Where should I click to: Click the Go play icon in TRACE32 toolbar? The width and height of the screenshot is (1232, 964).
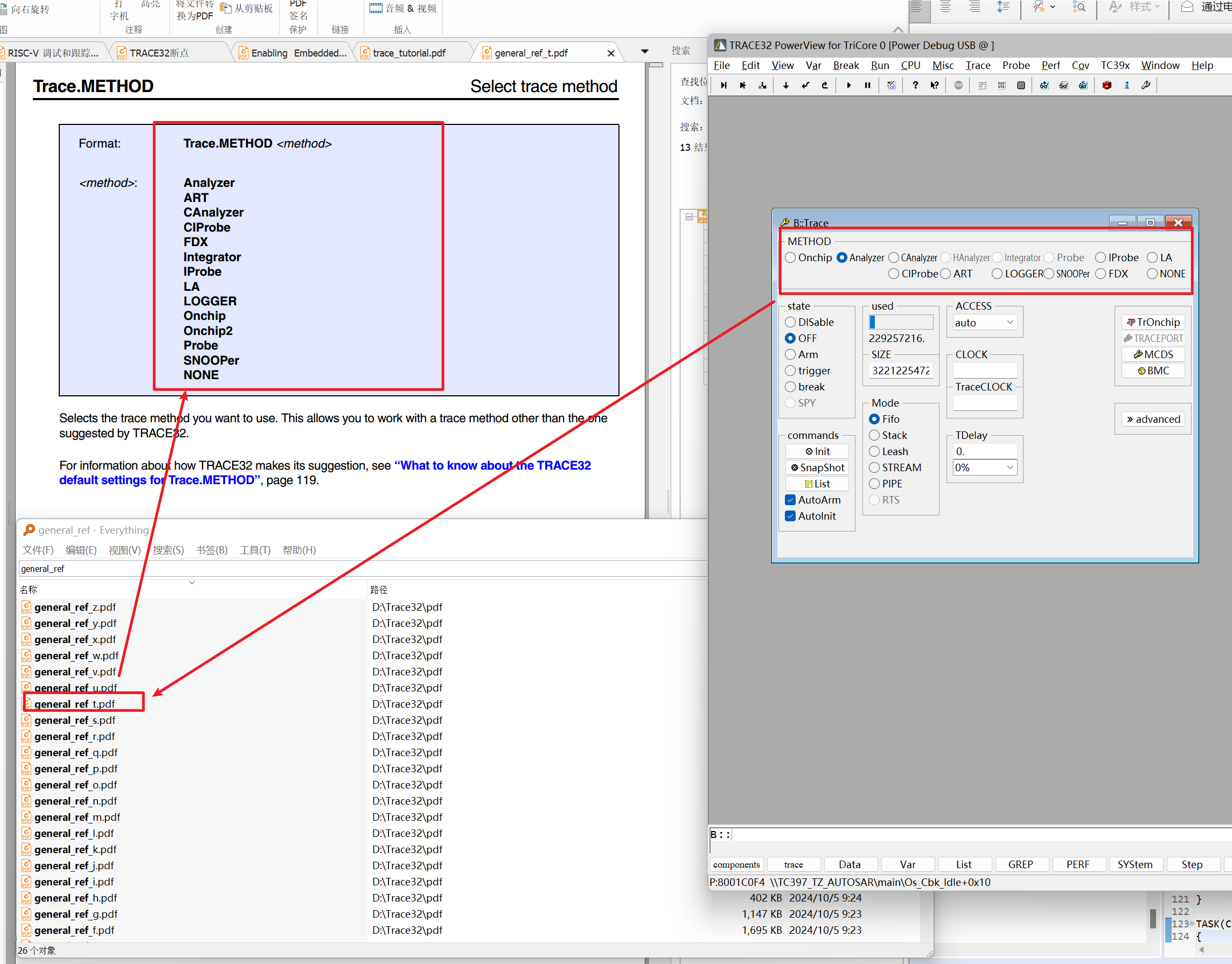click(848, 85)
